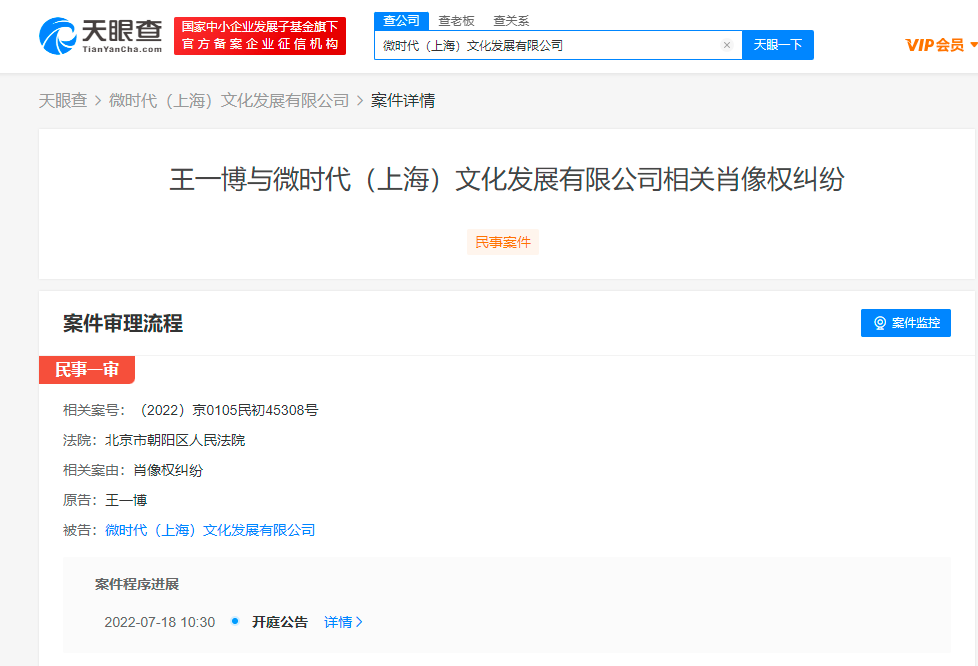Click the 案件详情 breadcrumb text

click(403, 100)
